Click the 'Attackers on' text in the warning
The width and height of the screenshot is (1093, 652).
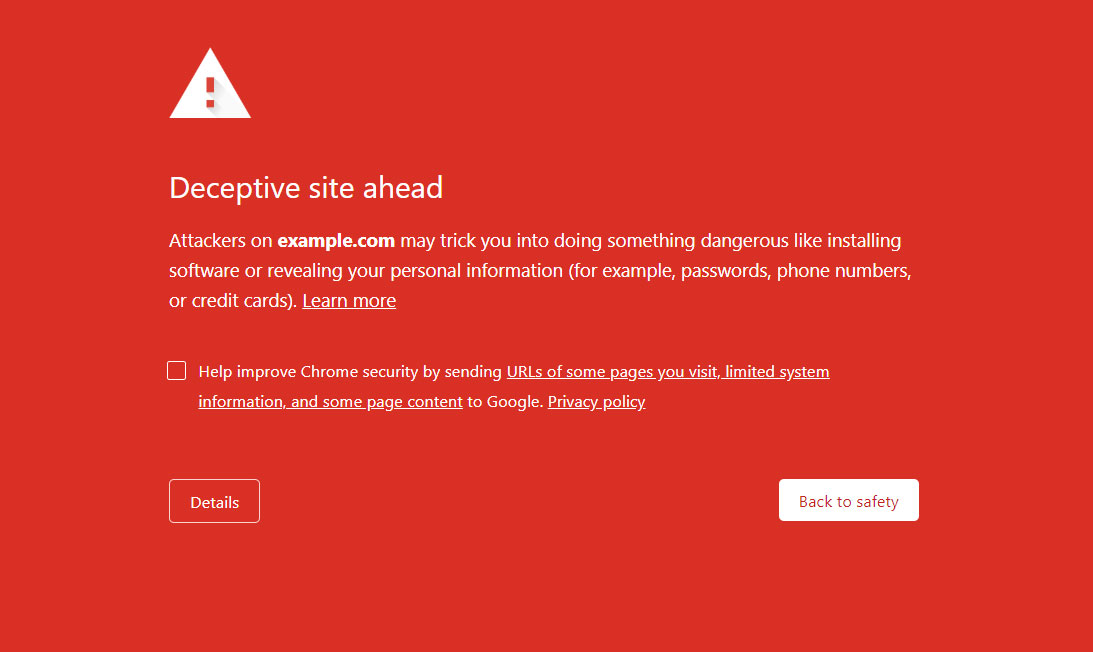220,241
